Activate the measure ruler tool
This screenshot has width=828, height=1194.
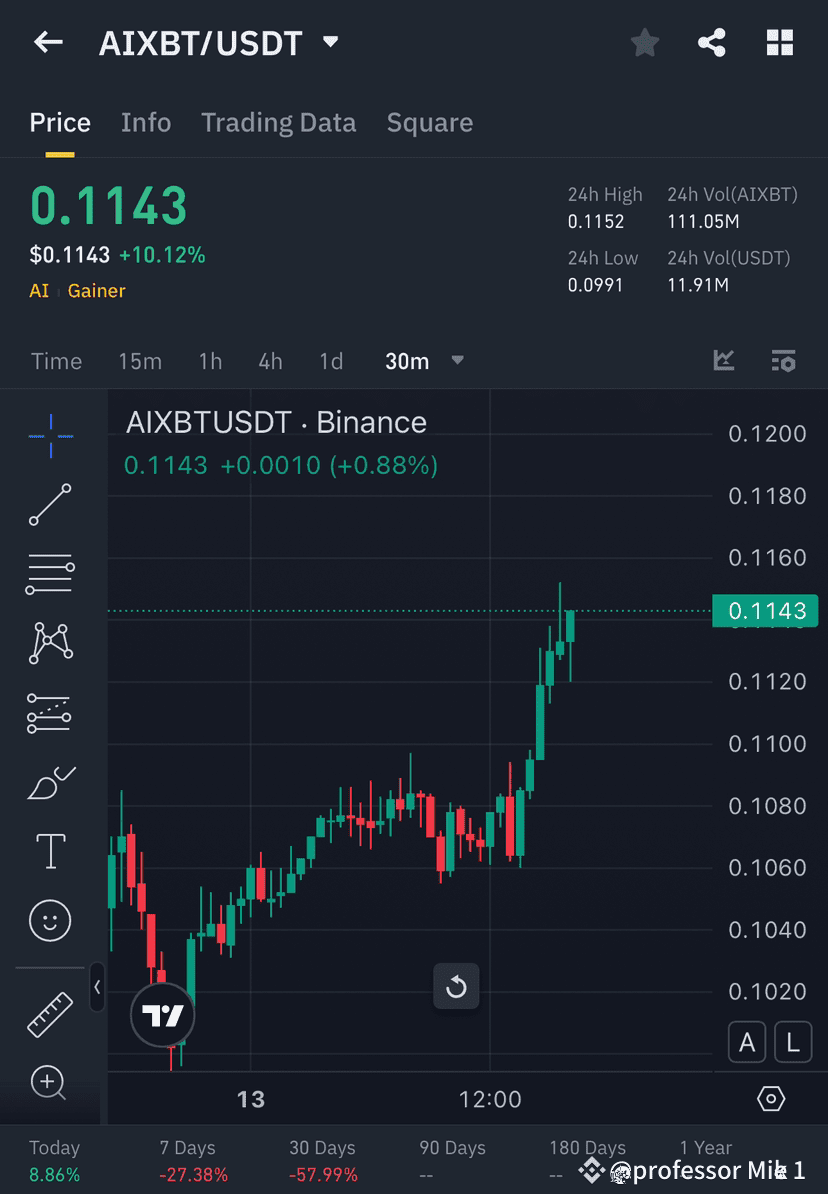point(50,1013)
